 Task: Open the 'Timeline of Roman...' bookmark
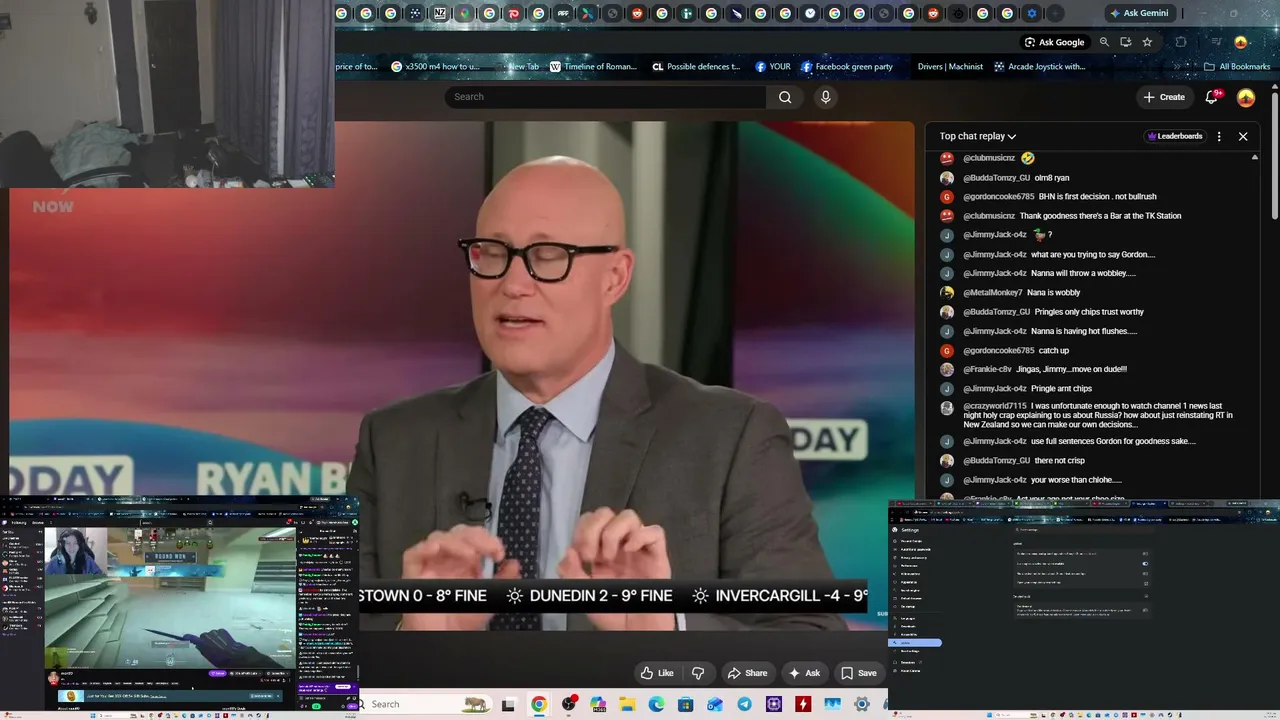coord(593,67)
